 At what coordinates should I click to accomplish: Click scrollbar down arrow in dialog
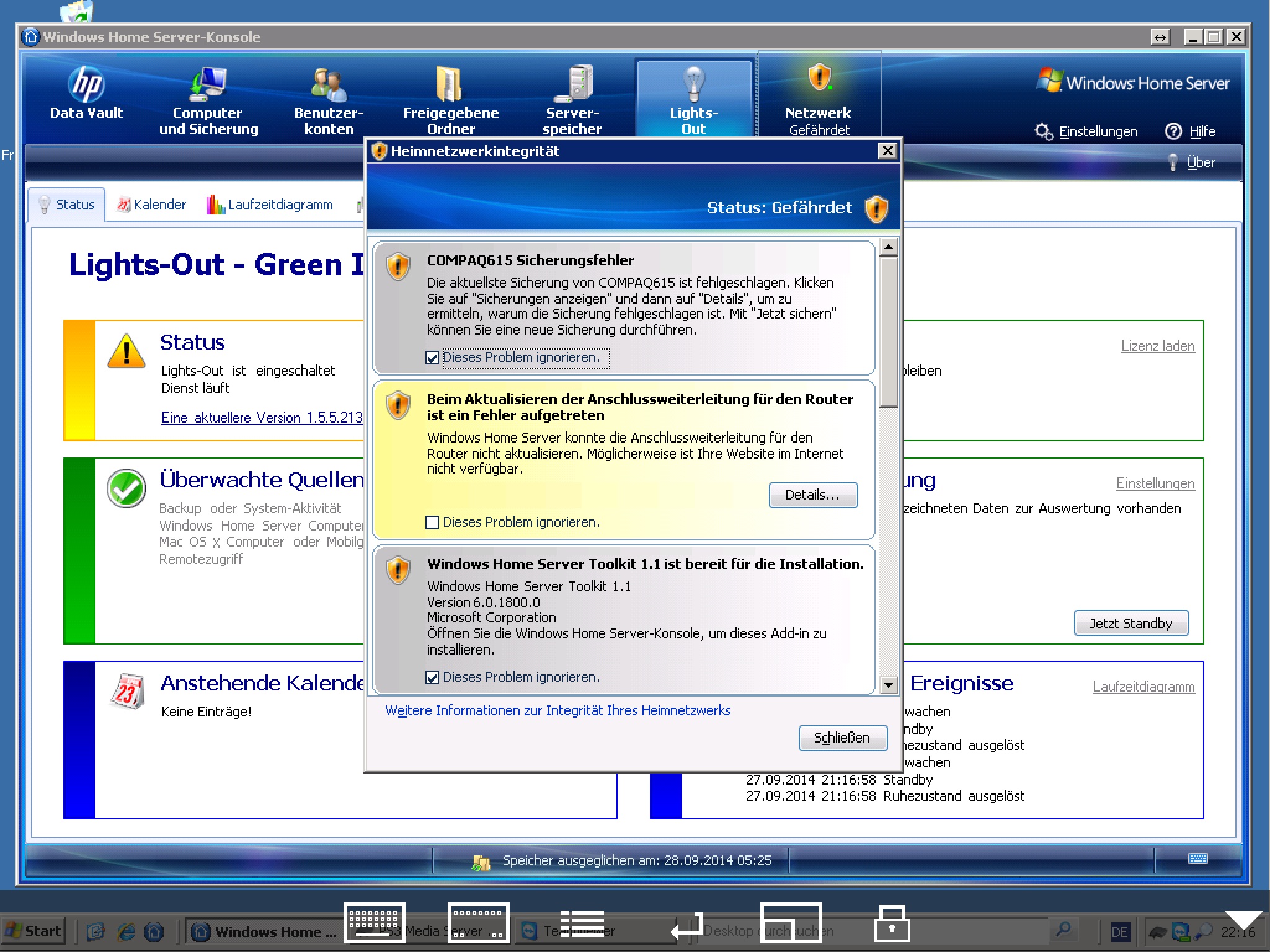(889, 685)
